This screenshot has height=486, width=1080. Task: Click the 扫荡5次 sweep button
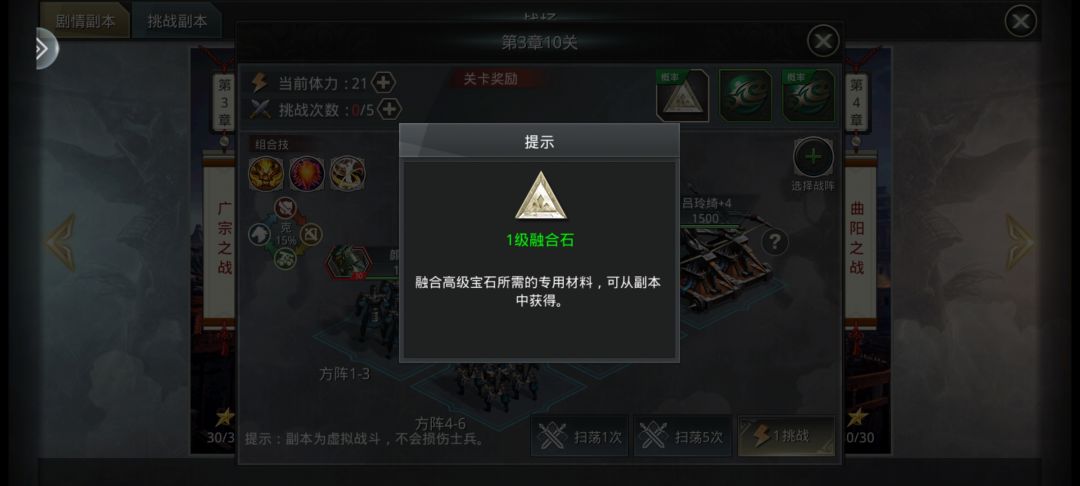[x=682, y=436]
